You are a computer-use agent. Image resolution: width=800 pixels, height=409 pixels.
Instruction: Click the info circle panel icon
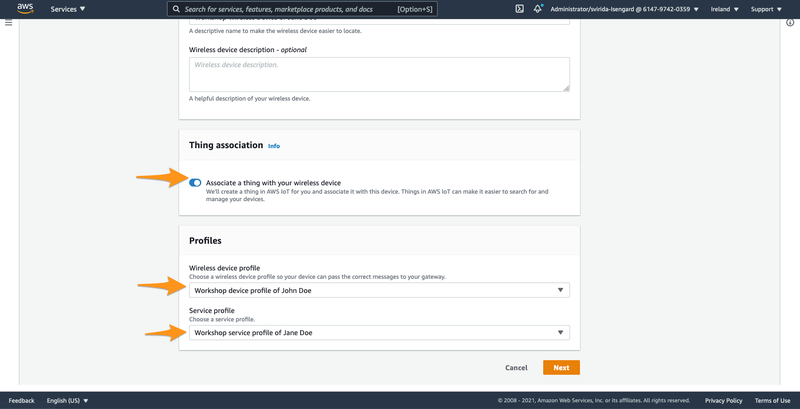point(791,23)
